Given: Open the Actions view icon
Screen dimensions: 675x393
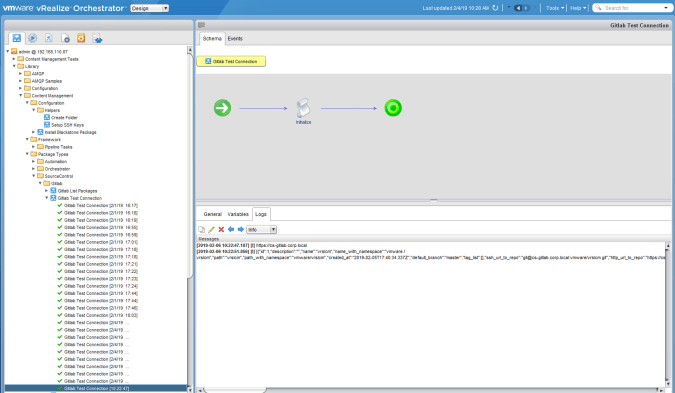Looking at the screenshot, I should point(49,38).
